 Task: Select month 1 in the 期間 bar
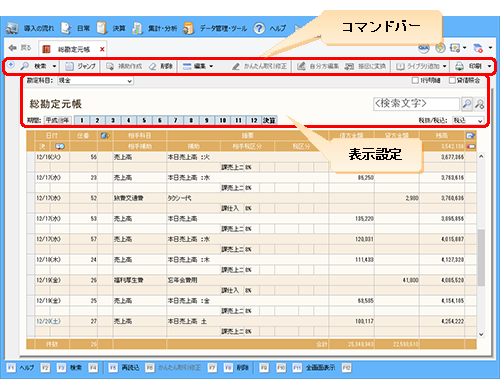tap(82, 120)
